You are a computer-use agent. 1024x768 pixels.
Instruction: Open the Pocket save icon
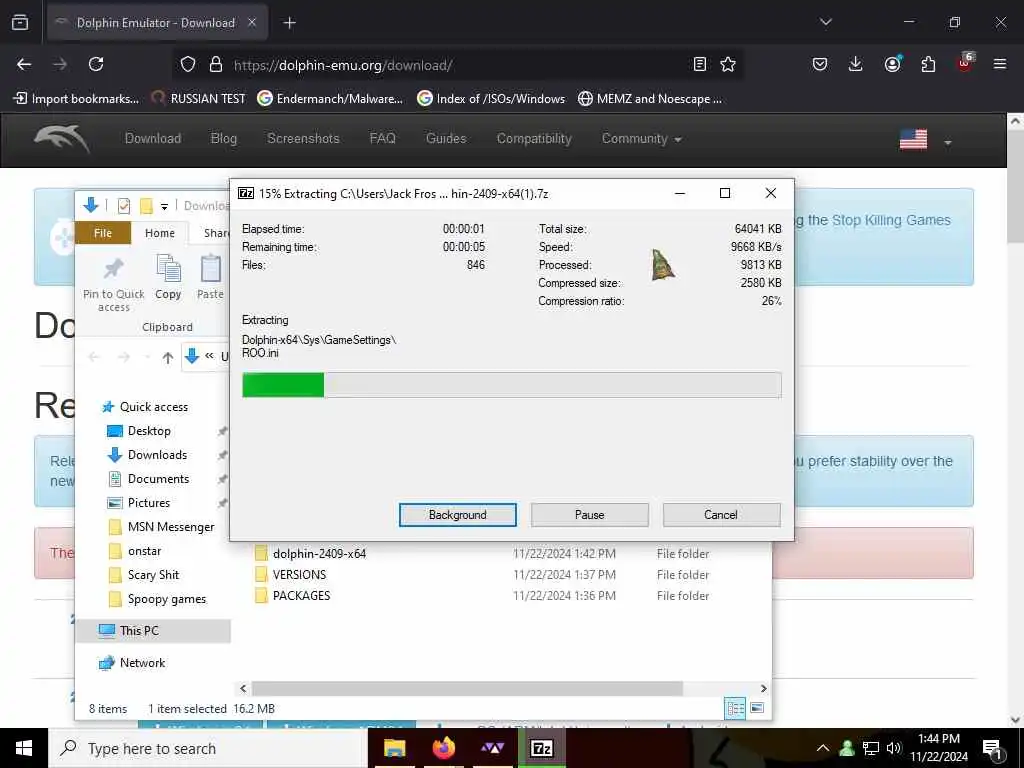pos(820,64)
